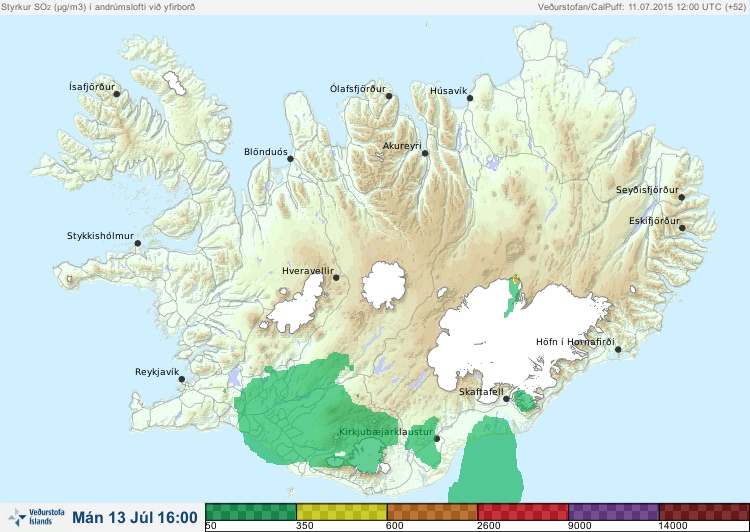Click the orange SO2 hotspot north of Vatnajökull
This screenshot has height=532, width=750.
(516, 279)
